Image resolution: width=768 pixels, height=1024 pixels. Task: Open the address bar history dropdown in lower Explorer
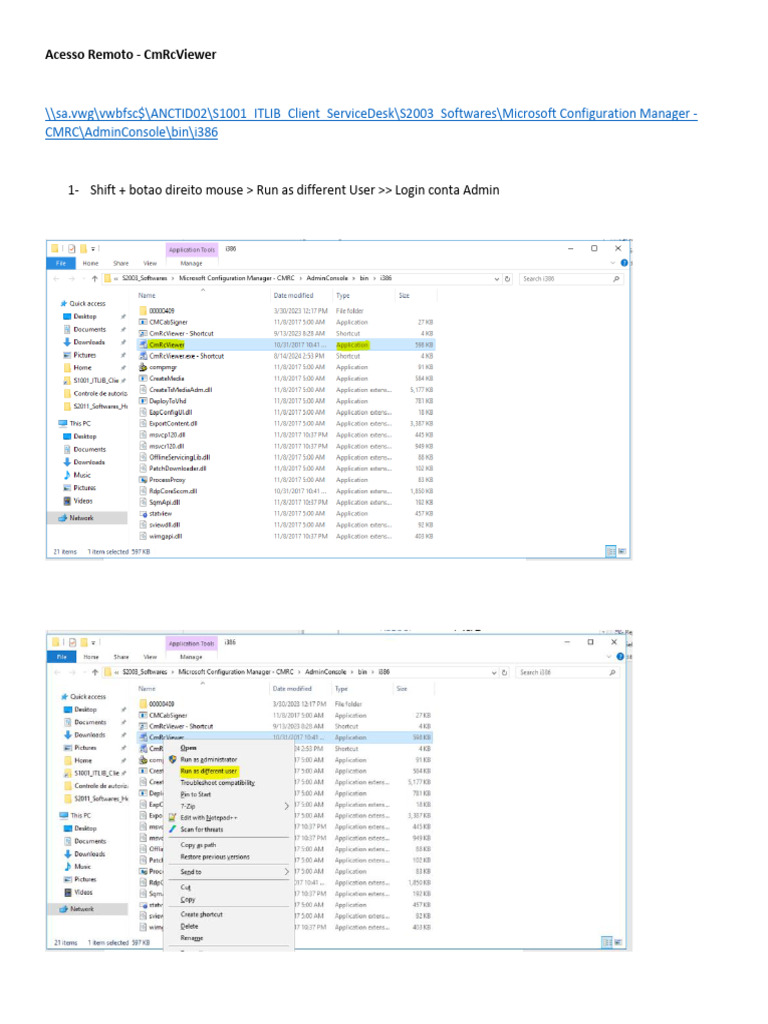pos(494,673)
